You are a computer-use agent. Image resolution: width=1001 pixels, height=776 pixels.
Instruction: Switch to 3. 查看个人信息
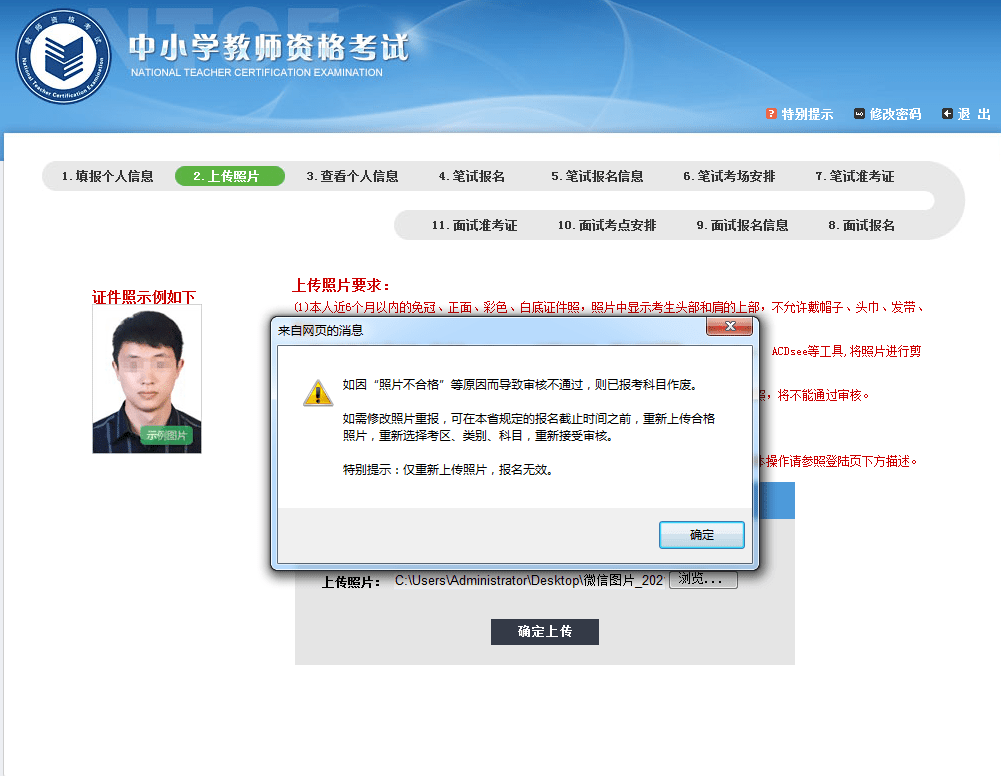pos(354,176)
